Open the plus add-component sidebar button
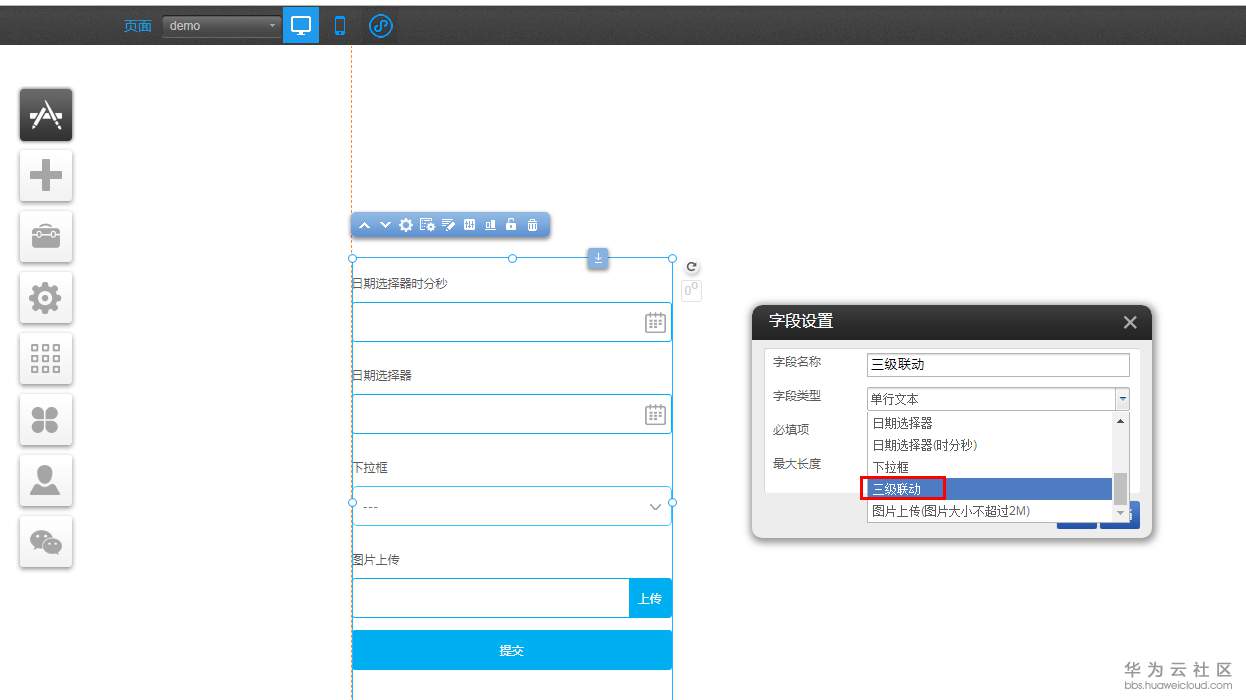Viewport: 1246px width, 700px height. (x=46, y=176)
